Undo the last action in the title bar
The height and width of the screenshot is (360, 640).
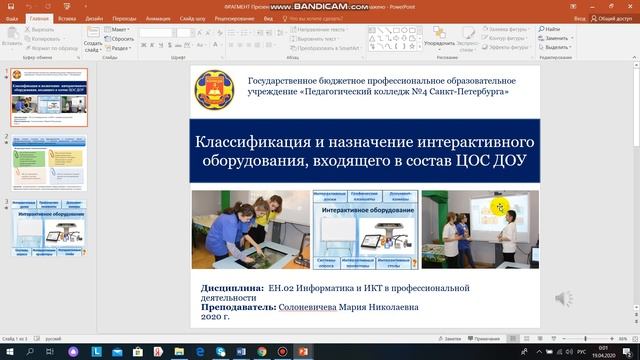point(29,7)
